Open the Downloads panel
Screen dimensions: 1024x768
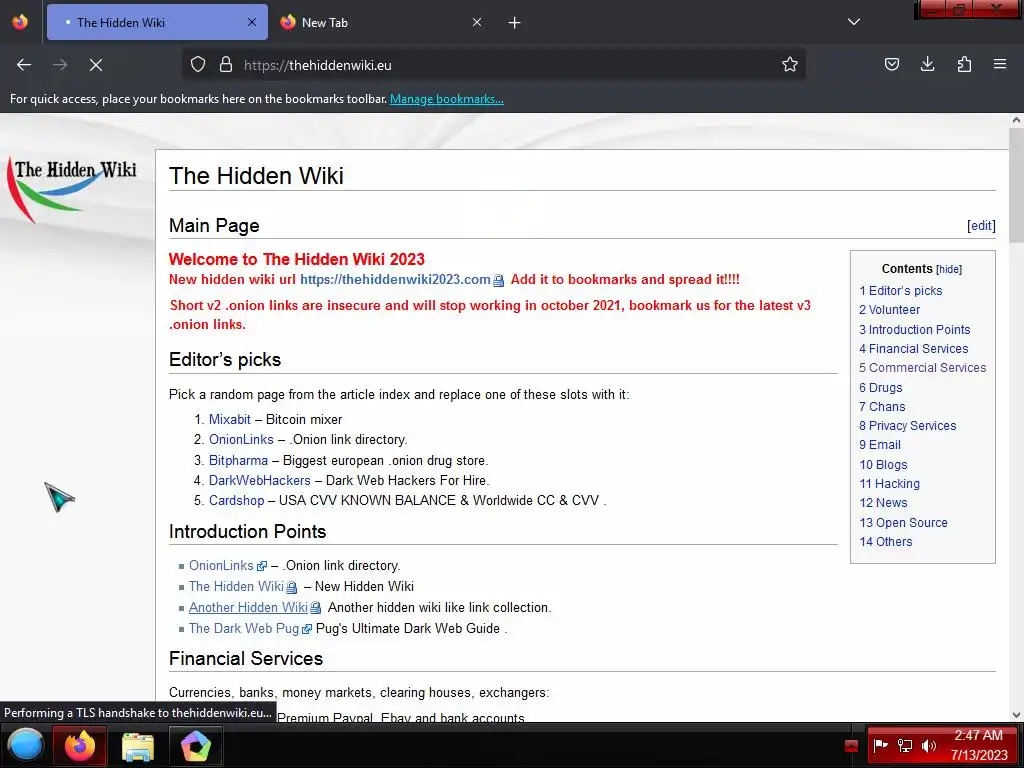[x=927, y=65]
